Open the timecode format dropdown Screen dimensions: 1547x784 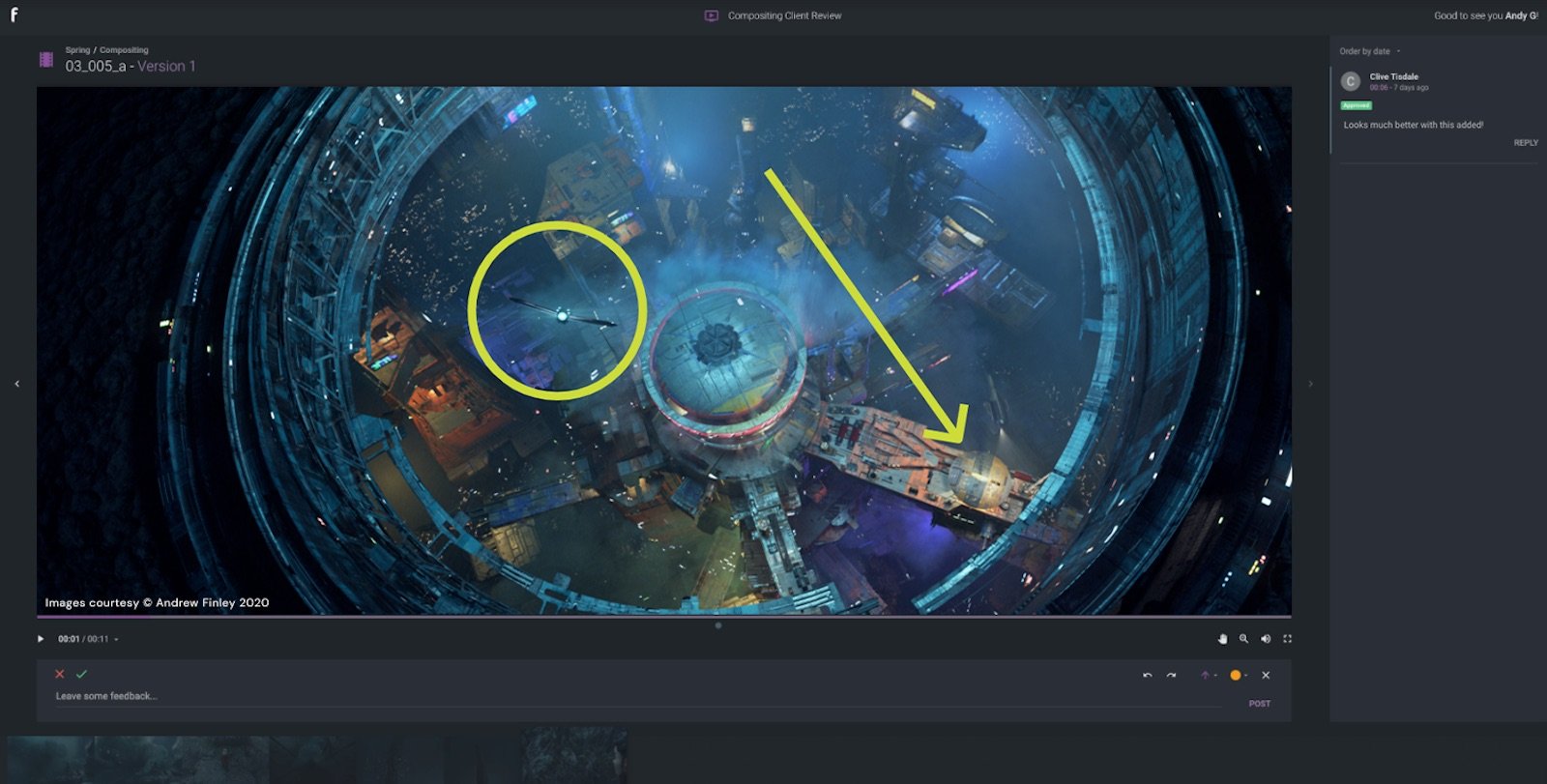point(116,640)
